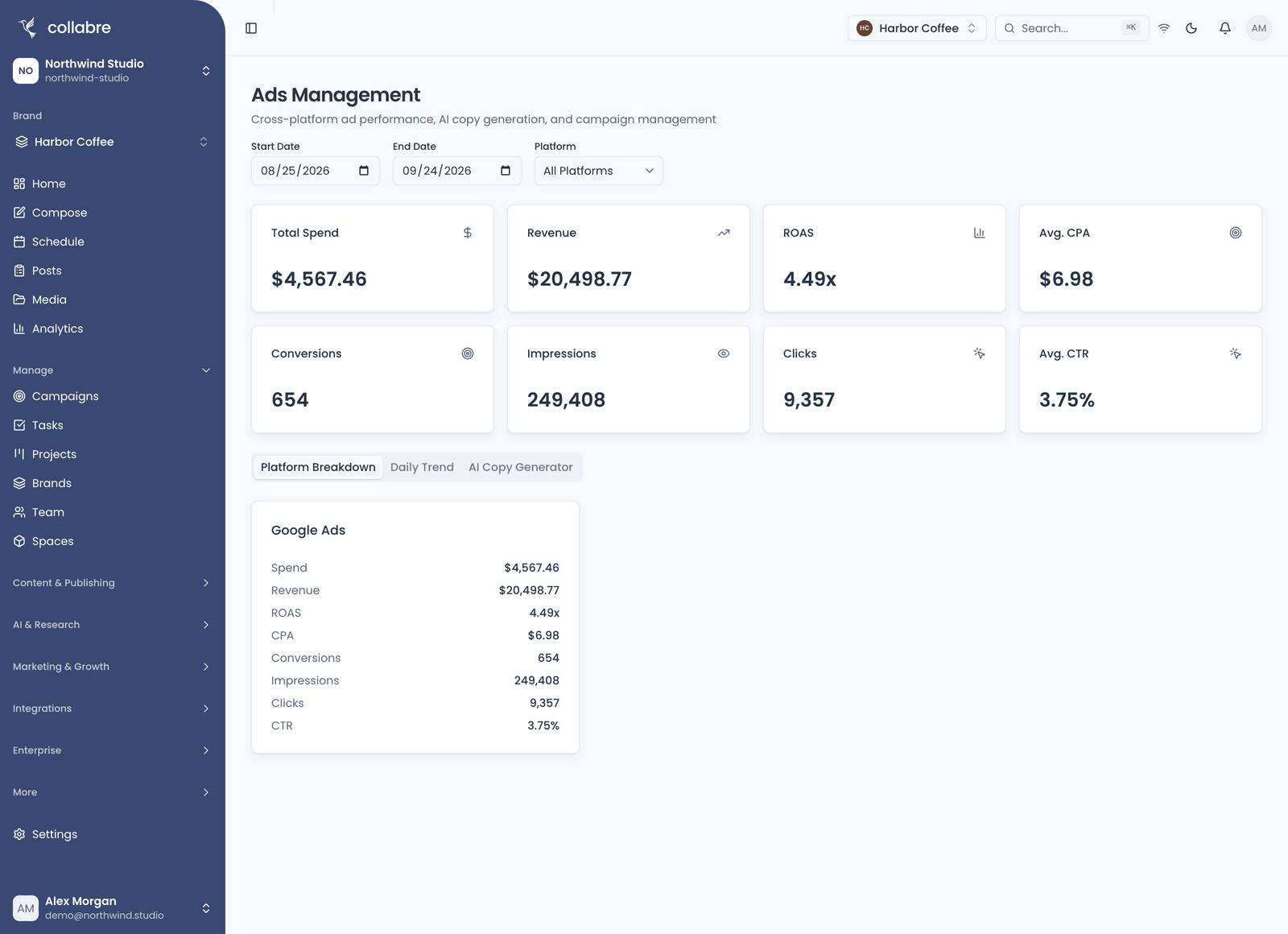Expand the Enterprise section
Image resolution: width=1288 pixels, height=934 pixels.
113,750
